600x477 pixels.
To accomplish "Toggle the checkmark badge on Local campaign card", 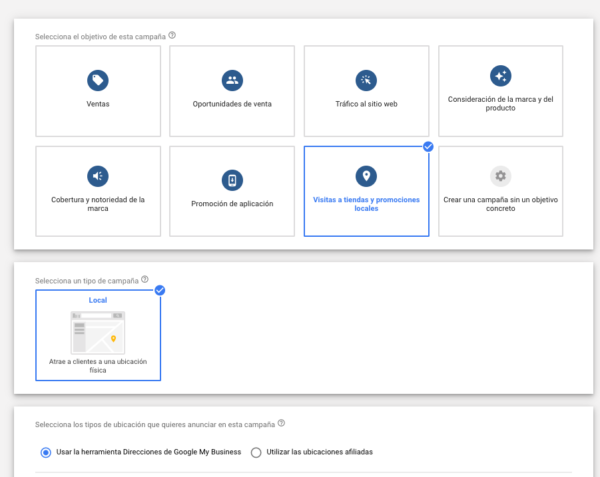I will pyautogui.click(x=160, y=290).
